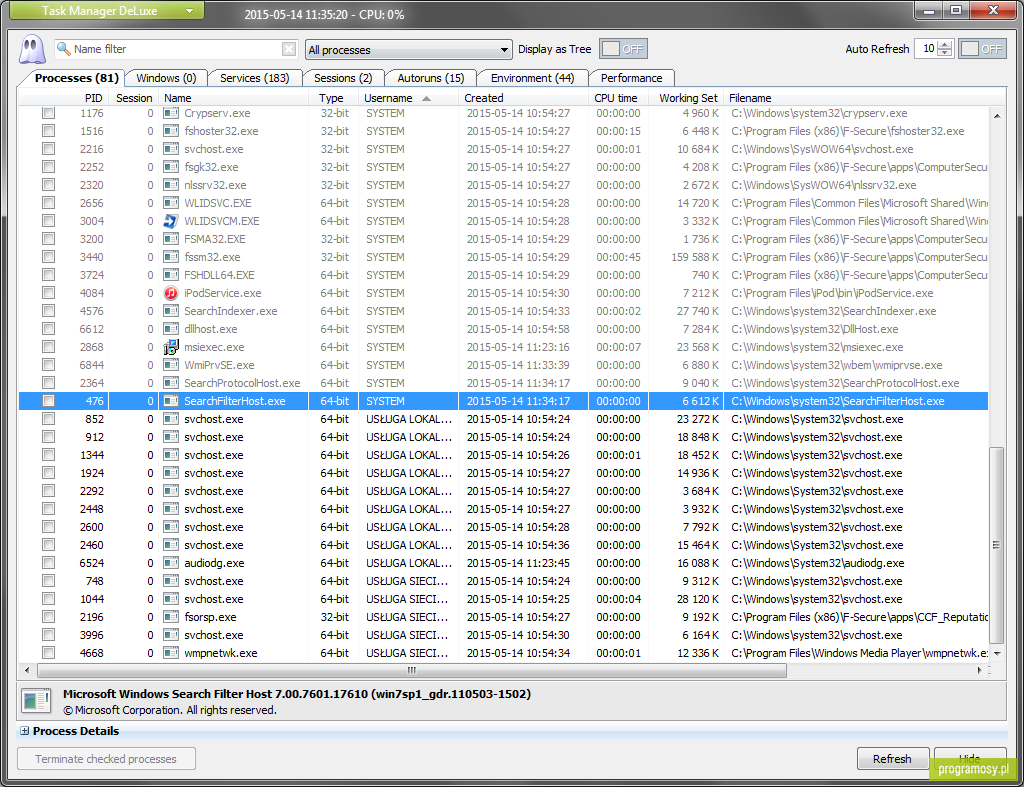
Task: Click the magnifier icon in Name filter box
Action: (x=63, y=49)
